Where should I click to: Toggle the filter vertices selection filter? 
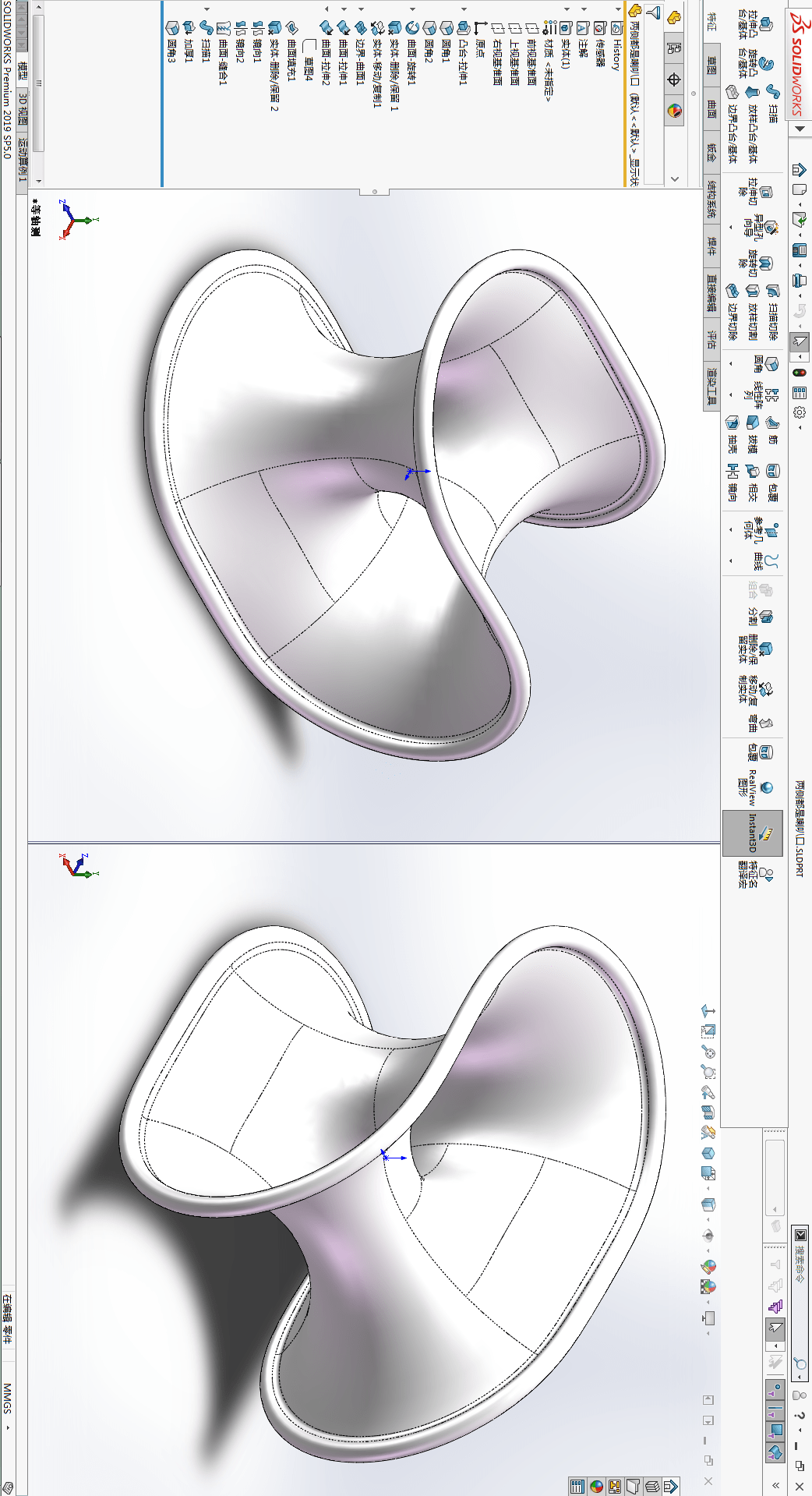point(775,1388)
